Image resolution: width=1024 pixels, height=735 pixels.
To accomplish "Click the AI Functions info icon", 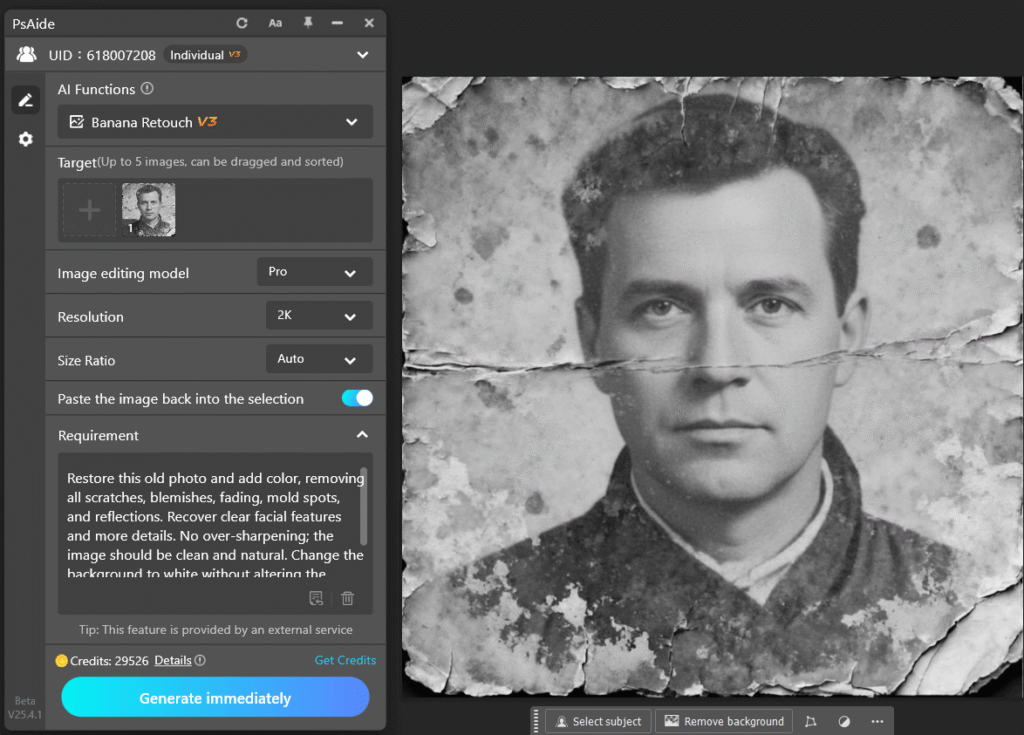I will coord(147,89).
